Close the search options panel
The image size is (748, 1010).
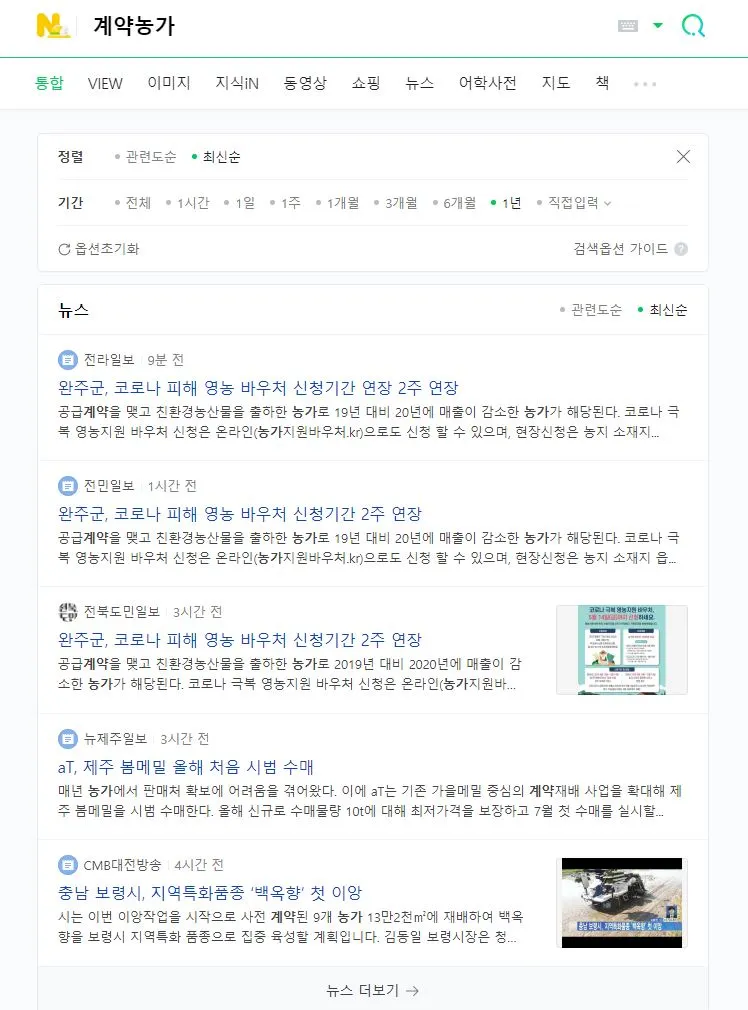tap(683, 157)
